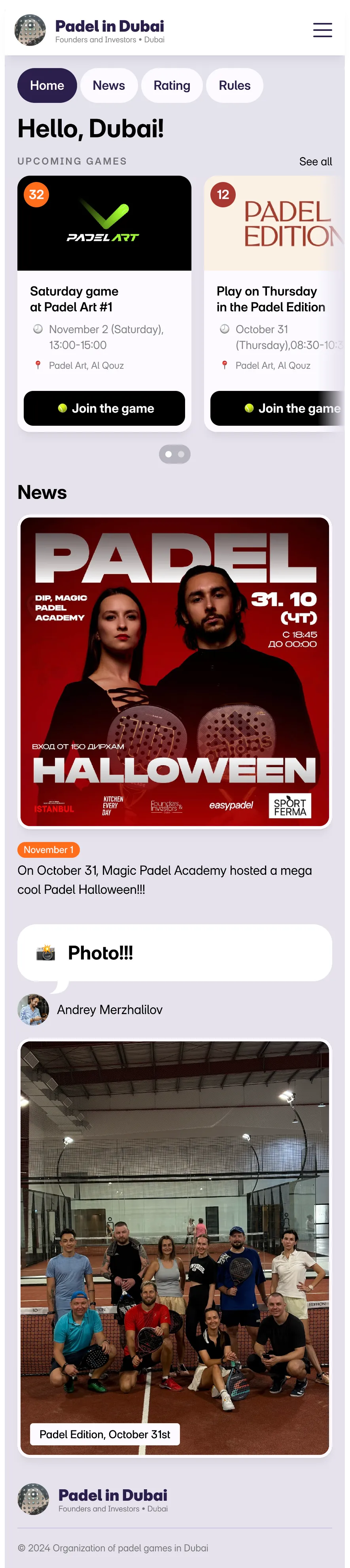Viewport: 350px width, 1568px height.
Task: Open the Padel Halloween news poster
Action: tap(175, 672)
